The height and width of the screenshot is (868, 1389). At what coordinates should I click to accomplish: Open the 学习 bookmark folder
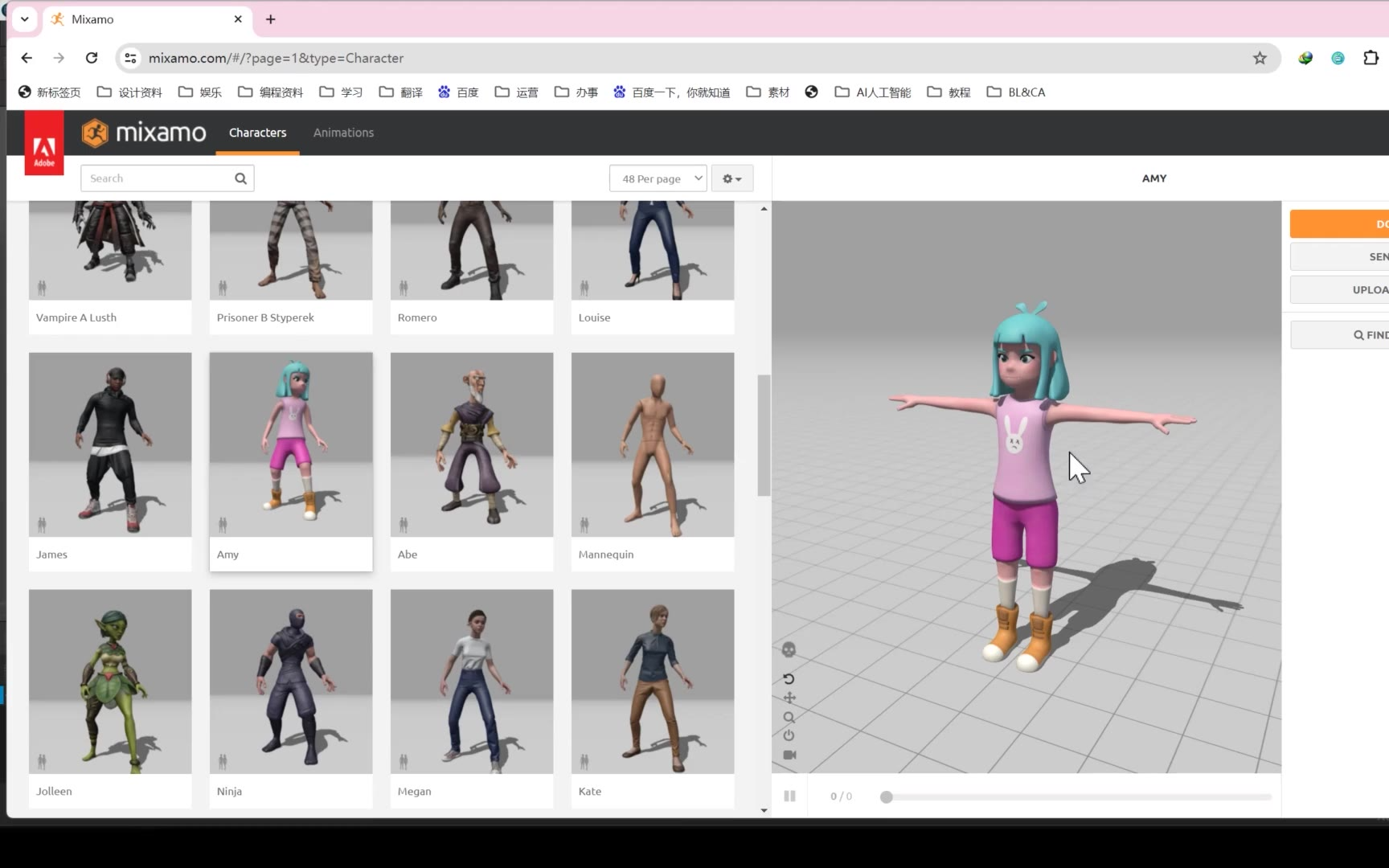(x=341, y=92)
